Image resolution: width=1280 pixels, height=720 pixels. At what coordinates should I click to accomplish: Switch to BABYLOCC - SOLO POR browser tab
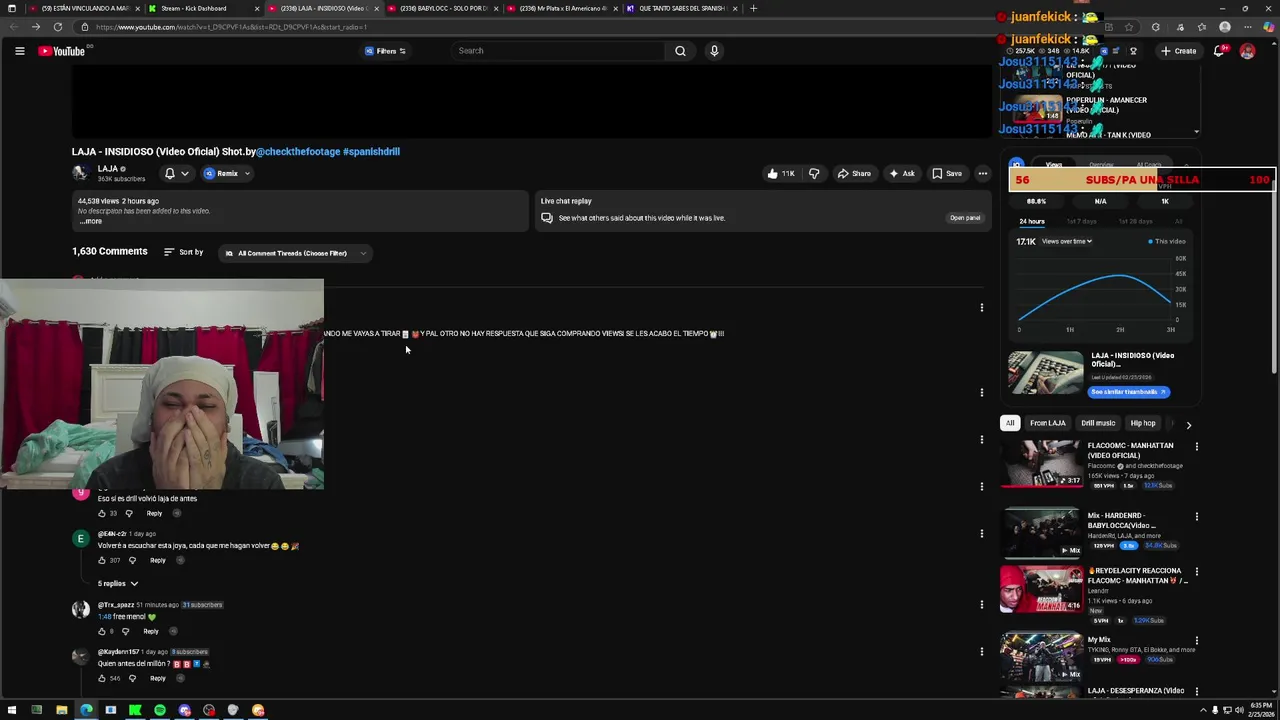440,8
